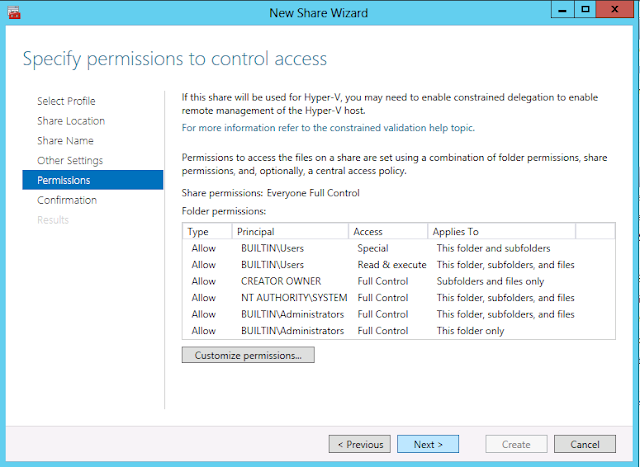Viewport: 640px width, 467px height.
Task: Select the BUILTIN\Users Special permission row
Action: [399, 248]
